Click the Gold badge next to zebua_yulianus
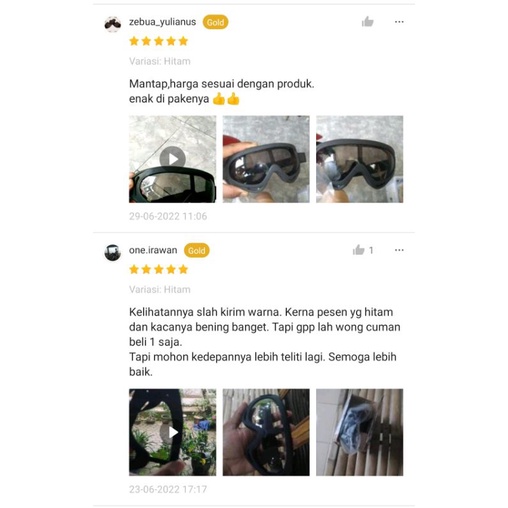 point(215,22)
